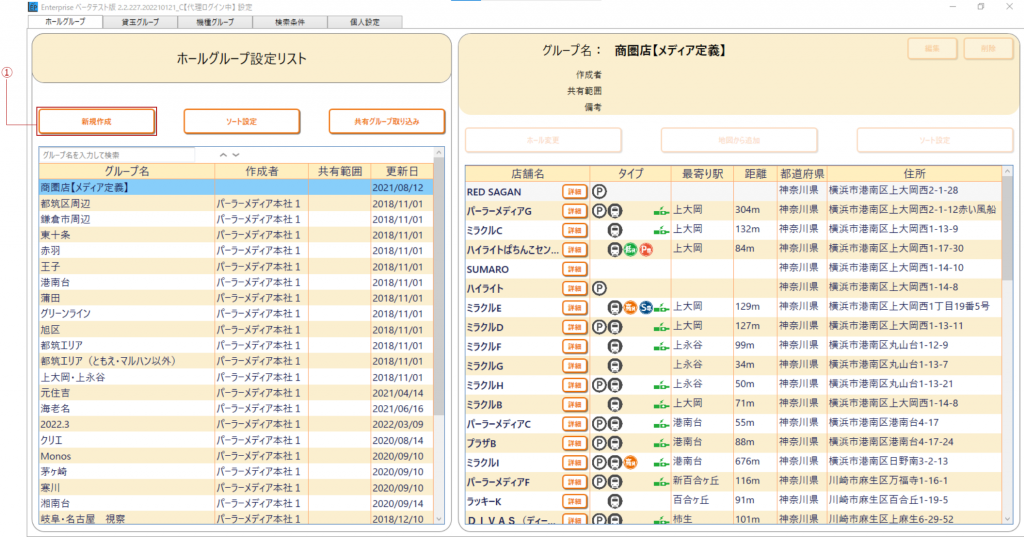The image size is (1024, 537).
Task: Click parking icon in ハイライト row
Action: 599,288
